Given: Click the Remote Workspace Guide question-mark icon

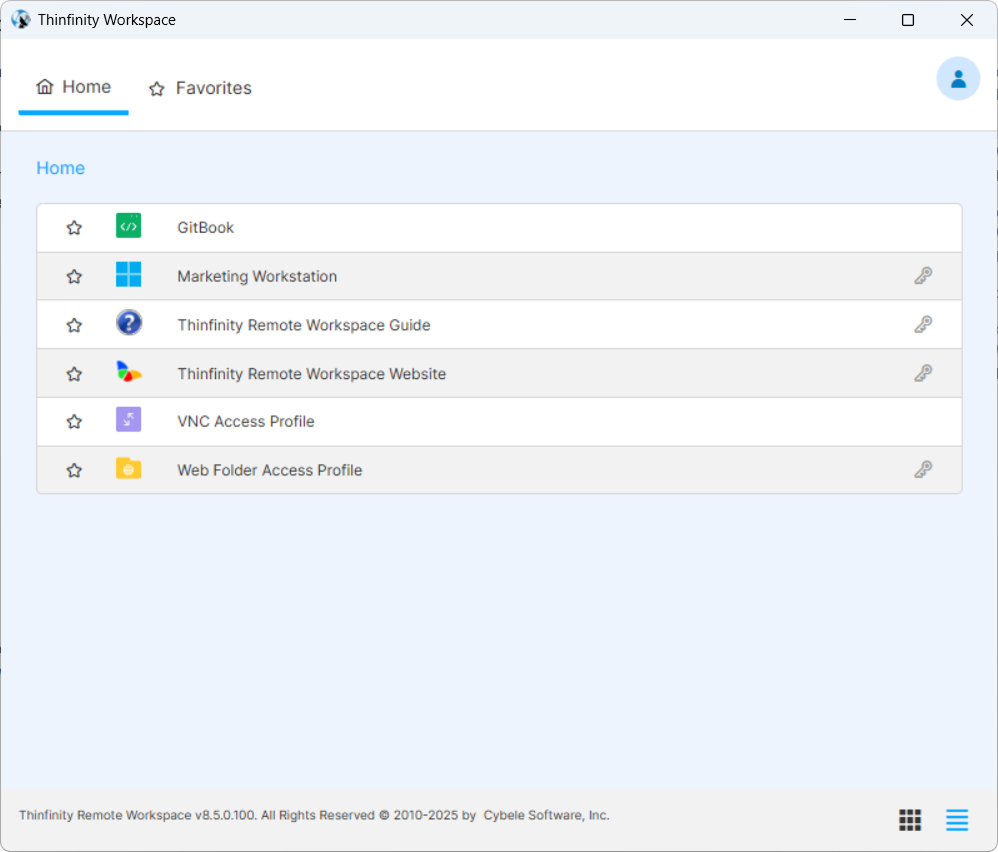Looking at the screenshot, I should pos(128,323).
